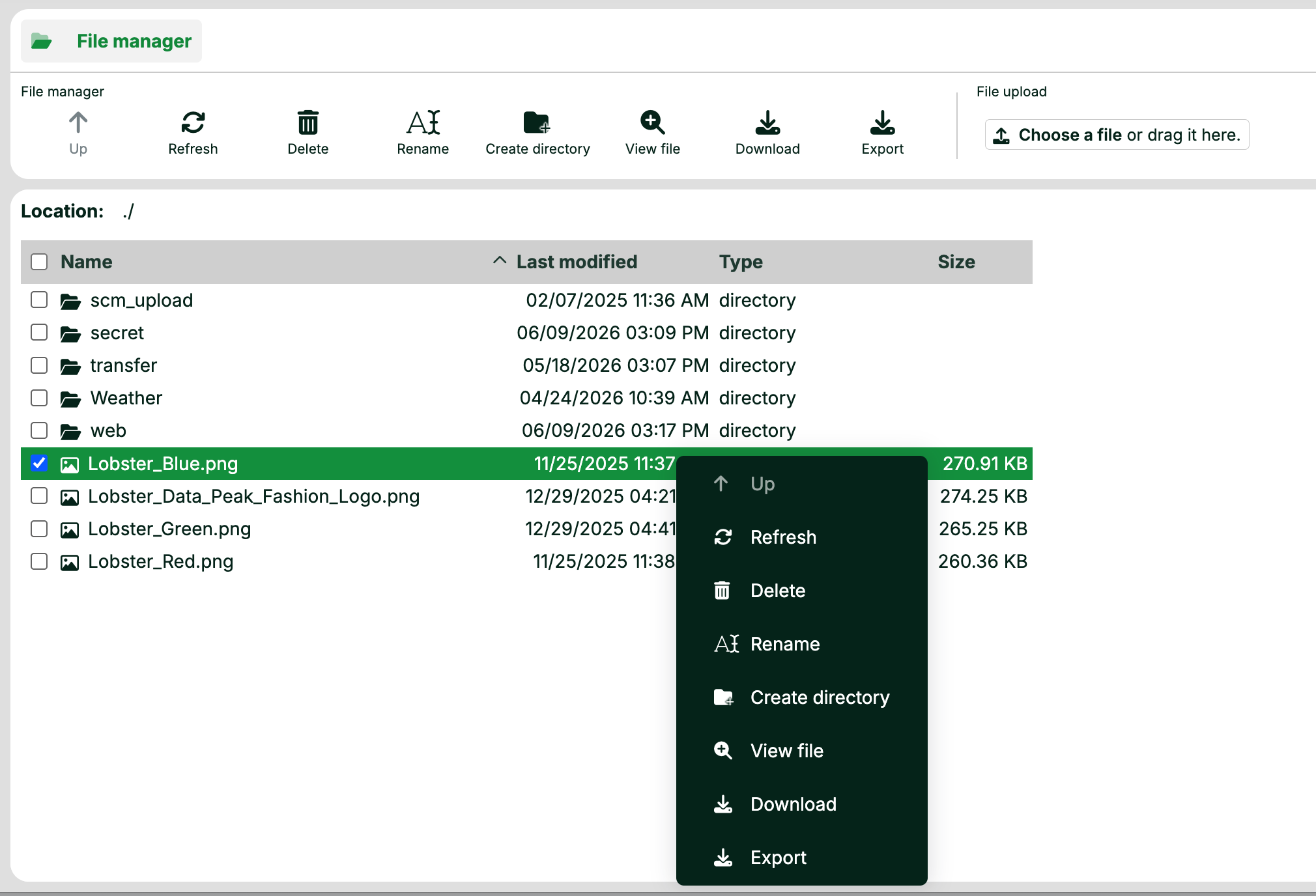Check the Weather row checkbox
Viewport: 1316px width, 896px height.
39,397
